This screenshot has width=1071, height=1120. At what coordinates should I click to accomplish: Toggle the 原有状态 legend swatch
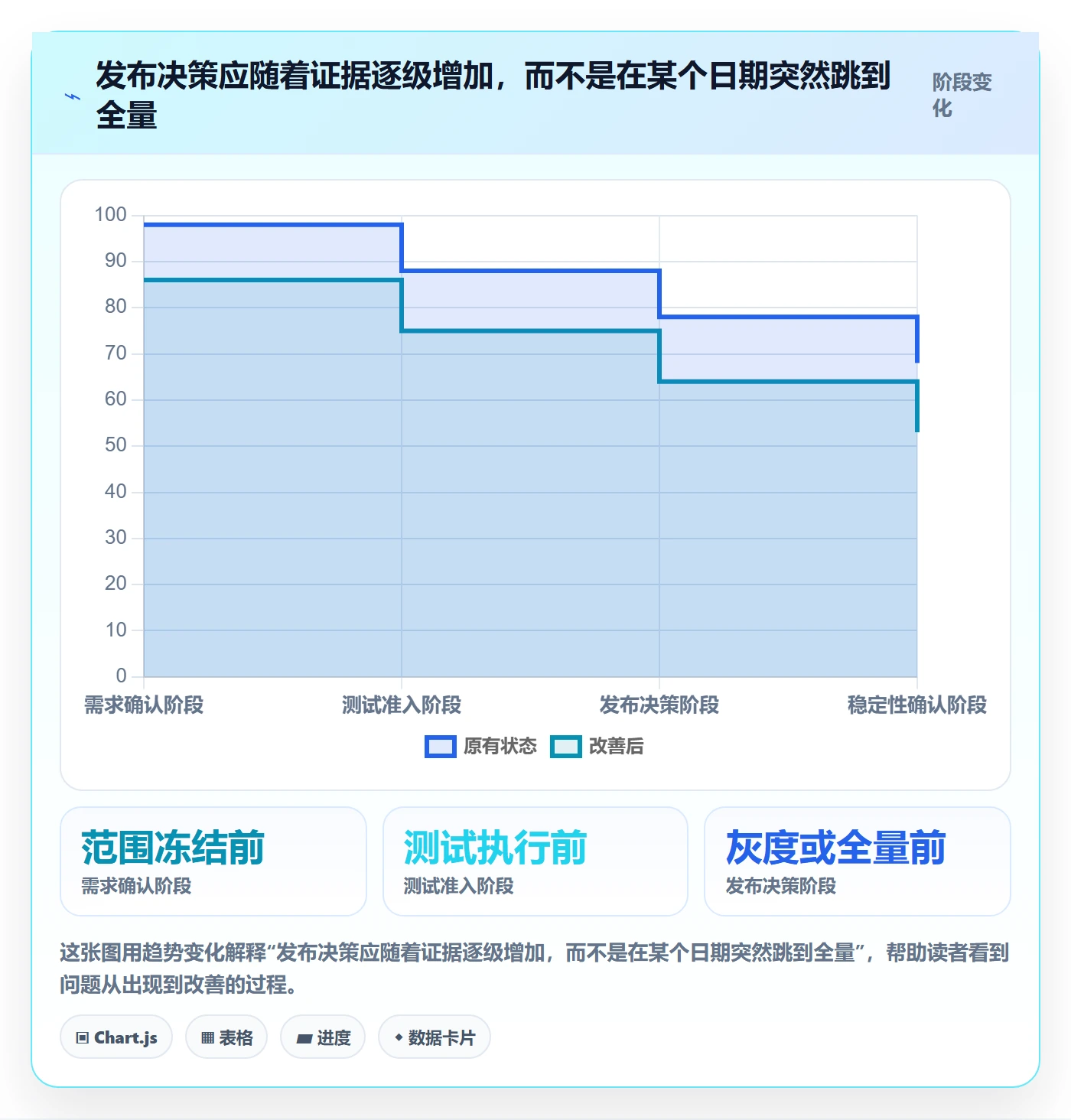pos(441,747)
